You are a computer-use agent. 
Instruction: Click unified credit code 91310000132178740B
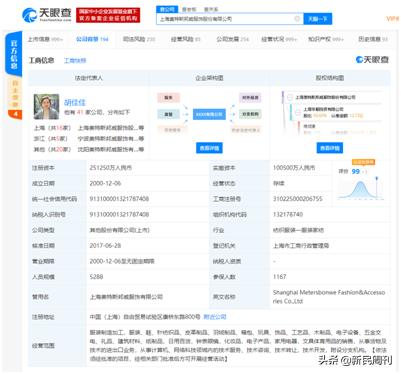[x=119, y=199]
